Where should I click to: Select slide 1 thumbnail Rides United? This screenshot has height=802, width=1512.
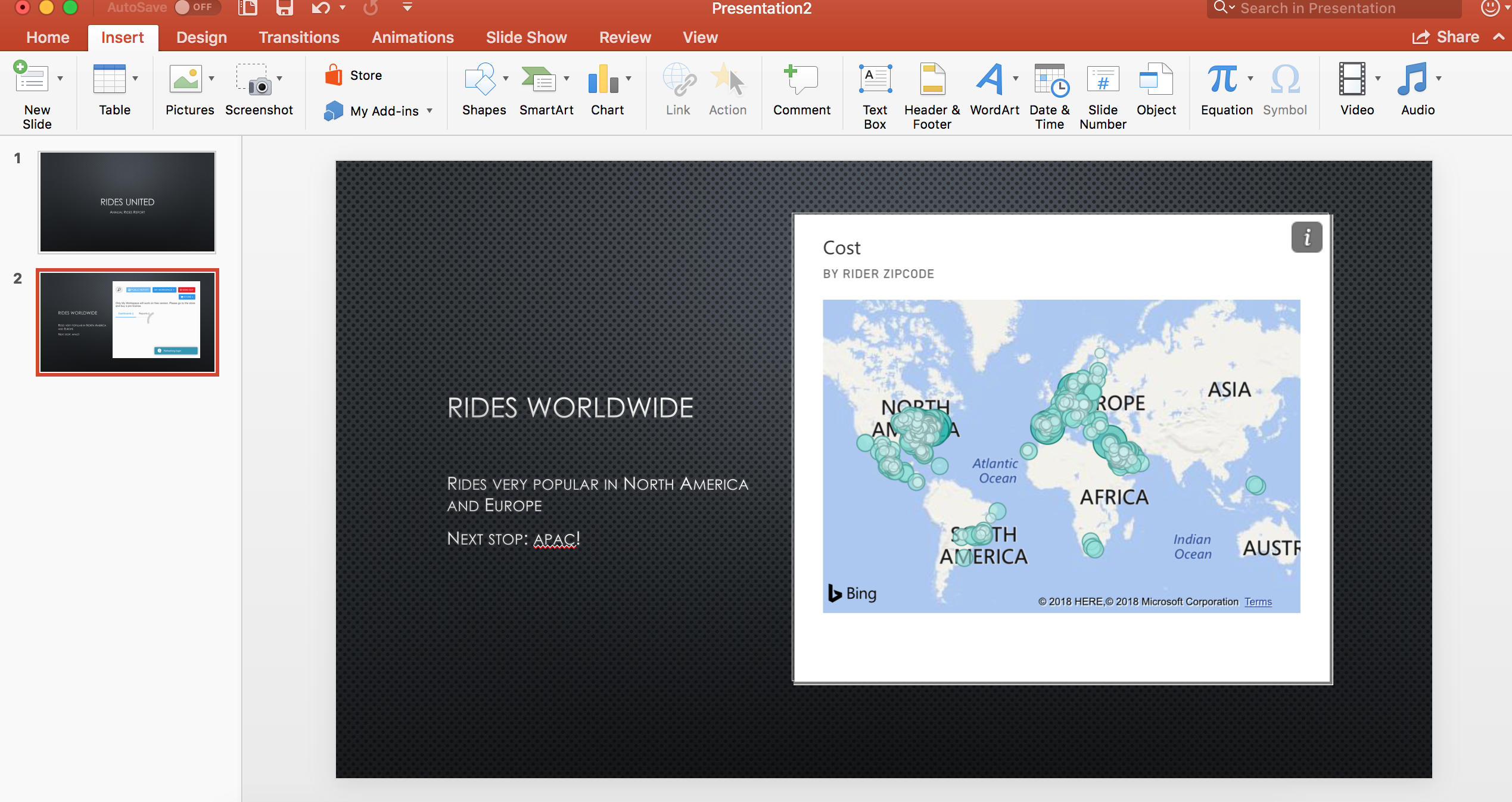pyautogui.click(x=127, y=203)
